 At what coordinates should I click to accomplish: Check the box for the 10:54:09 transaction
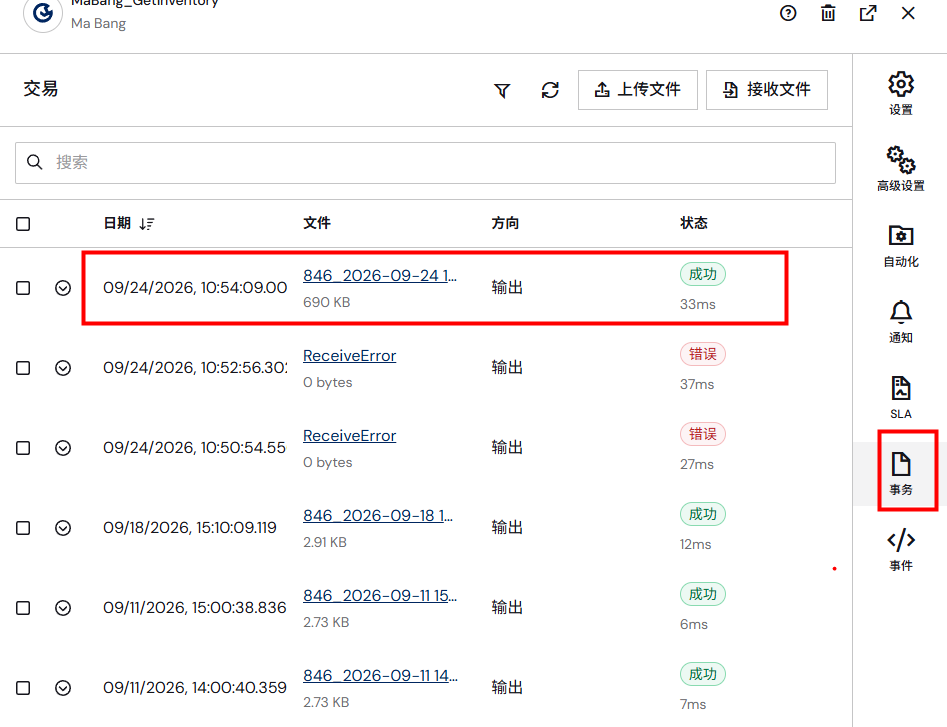tap(23, 288)
